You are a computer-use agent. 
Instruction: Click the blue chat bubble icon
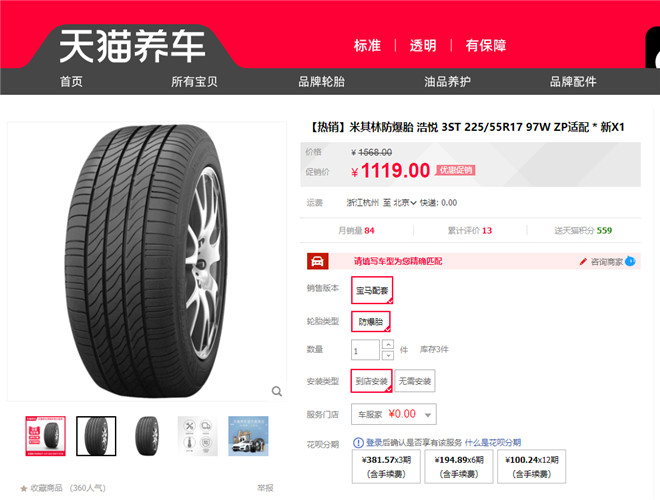(630, 261)
